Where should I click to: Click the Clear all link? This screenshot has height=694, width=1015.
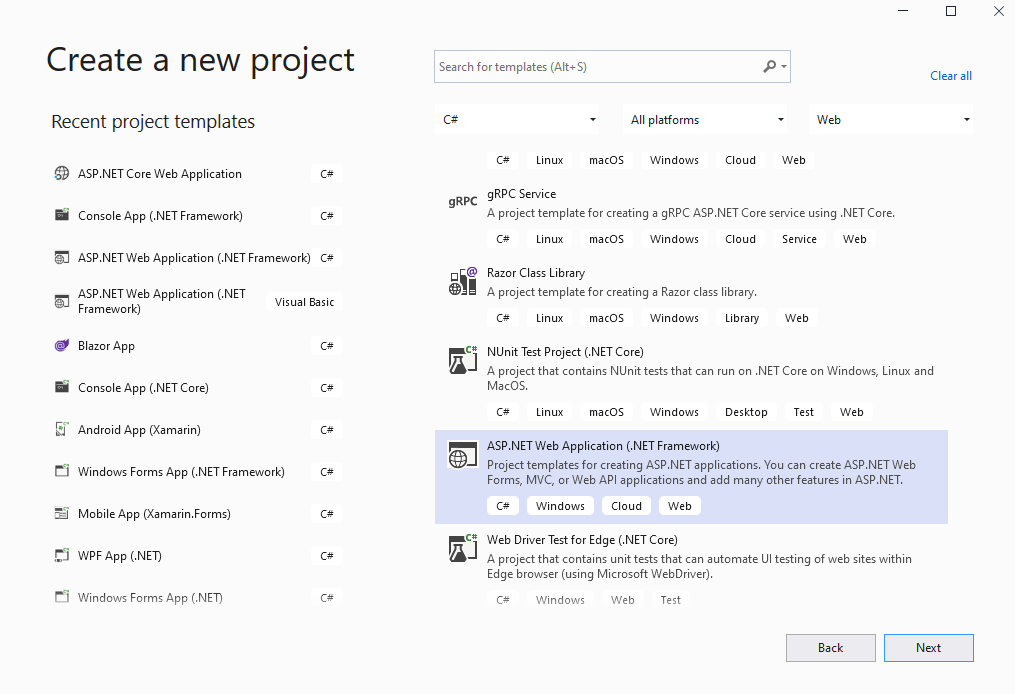[950, 75]
